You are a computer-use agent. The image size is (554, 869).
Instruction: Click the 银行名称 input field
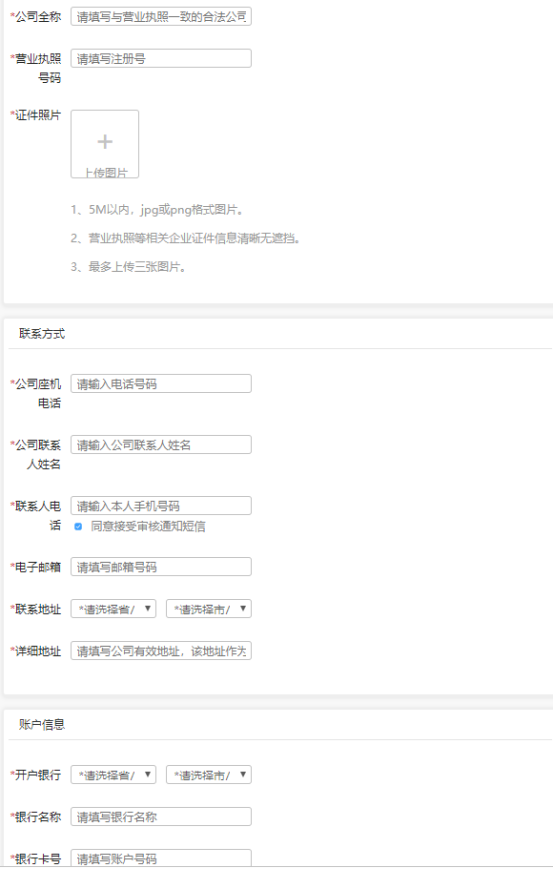click(x=161, y=817)
